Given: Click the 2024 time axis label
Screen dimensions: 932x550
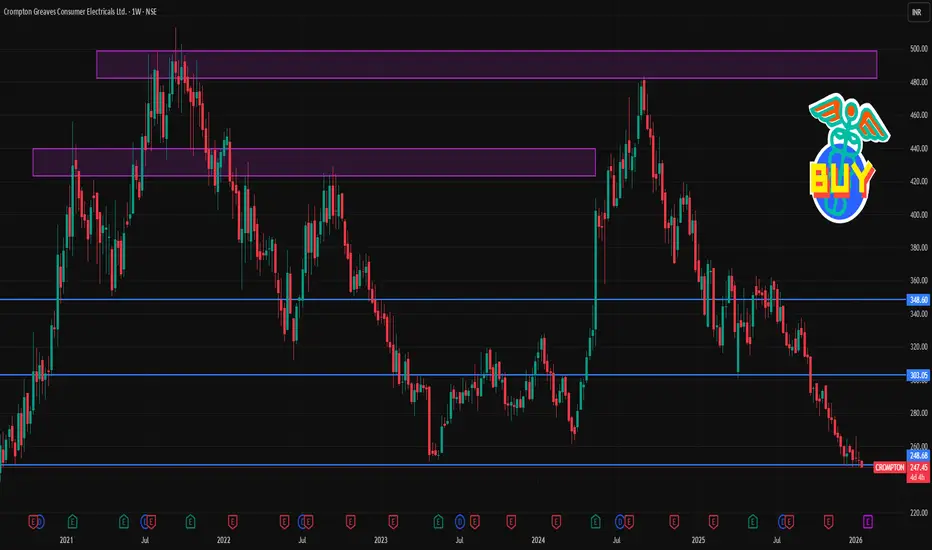Looking at the screenshot, I should (538, 540).
